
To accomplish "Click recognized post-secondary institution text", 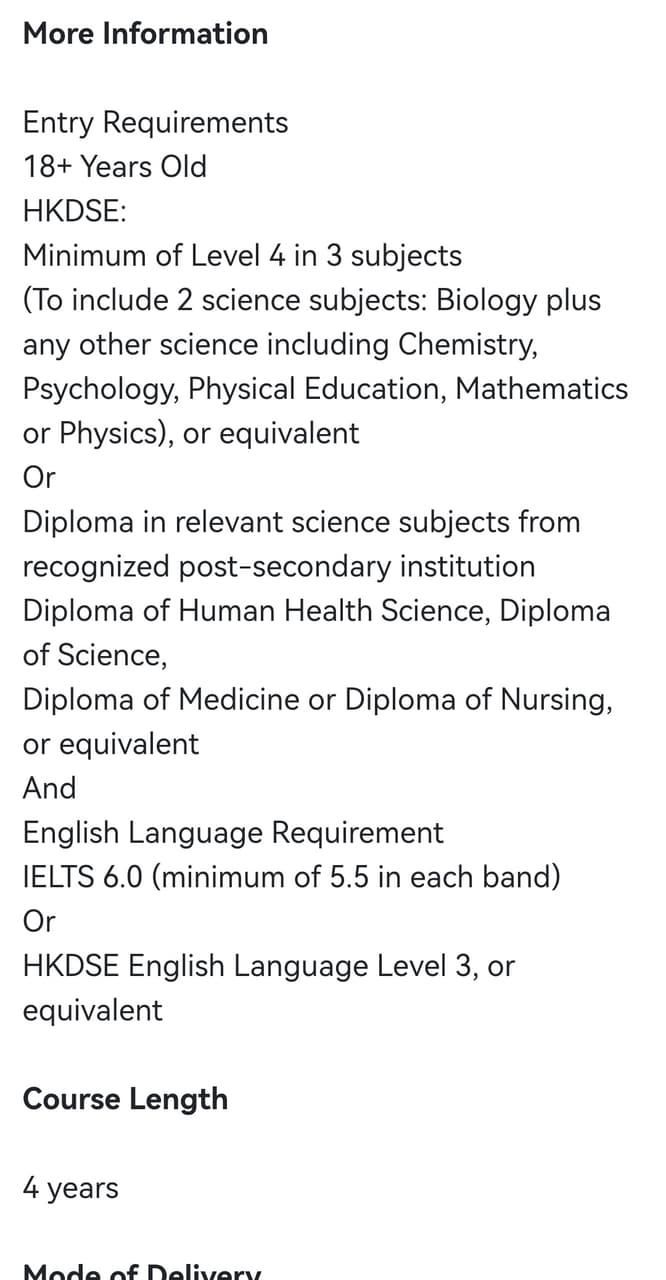I will (279, 566).
